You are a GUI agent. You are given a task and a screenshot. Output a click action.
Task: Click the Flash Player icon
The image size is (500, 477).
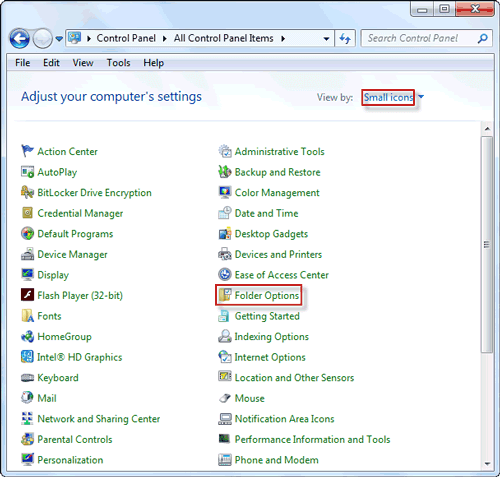27,295
